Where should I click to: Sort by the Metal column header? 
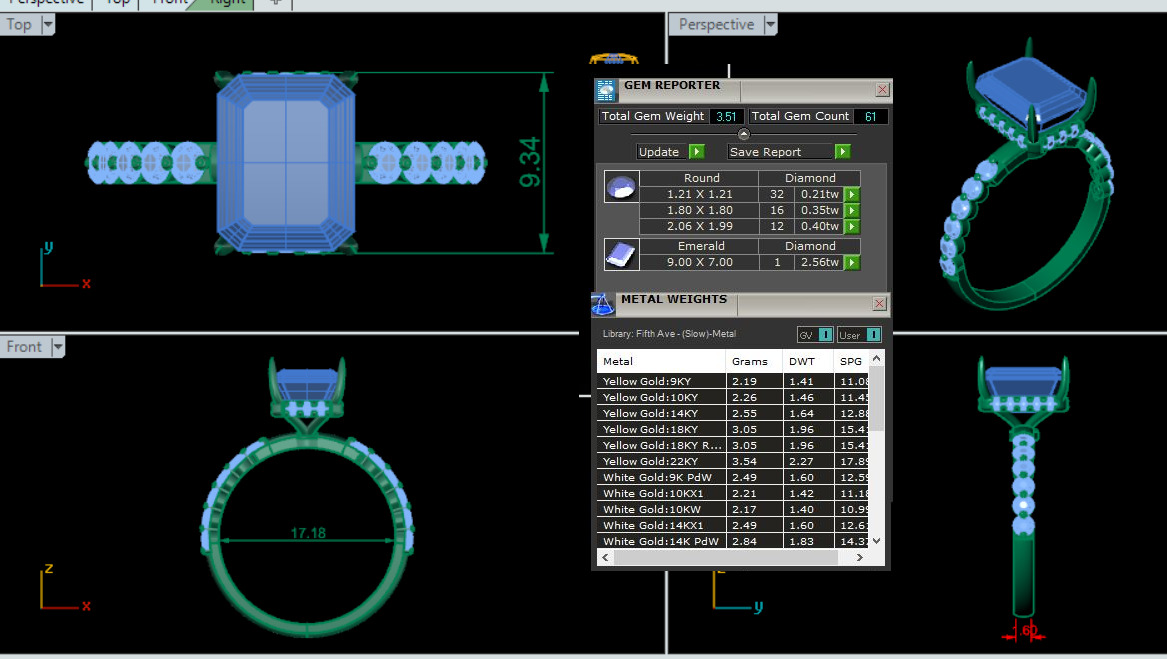(x=661, y=361)
